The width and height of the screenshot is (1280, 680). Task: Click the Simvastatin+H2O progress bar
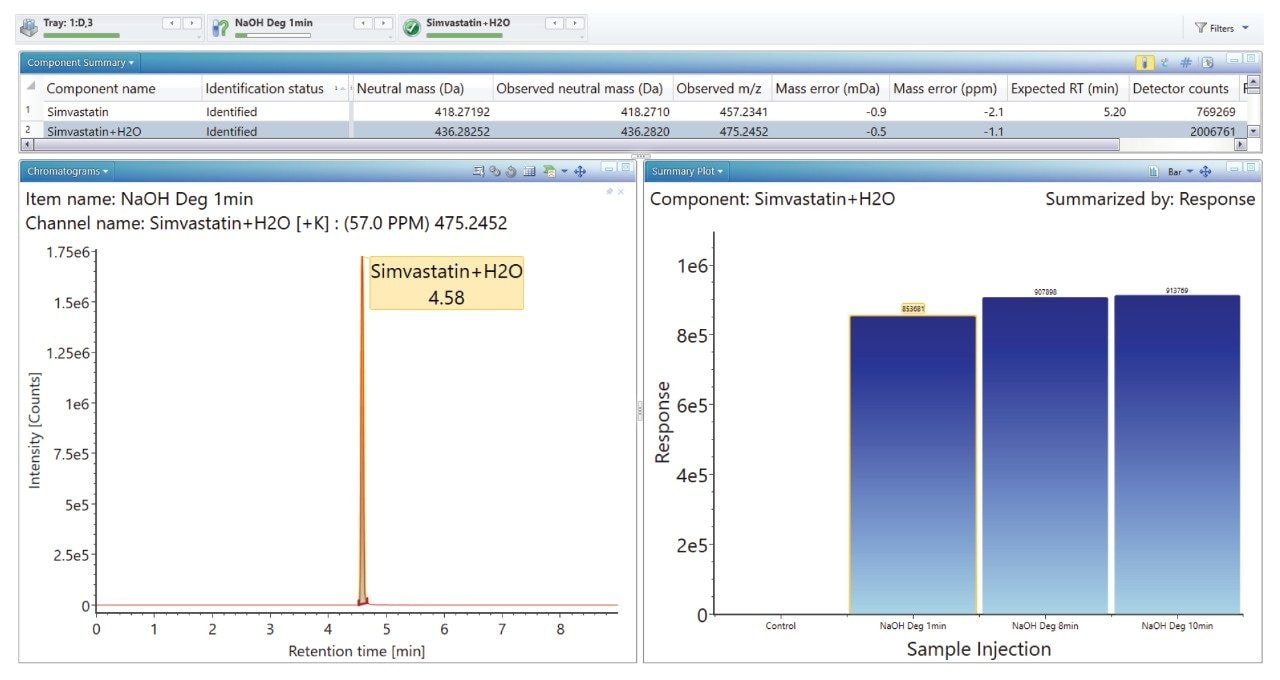pyautogui.click(x=464, y=35)
